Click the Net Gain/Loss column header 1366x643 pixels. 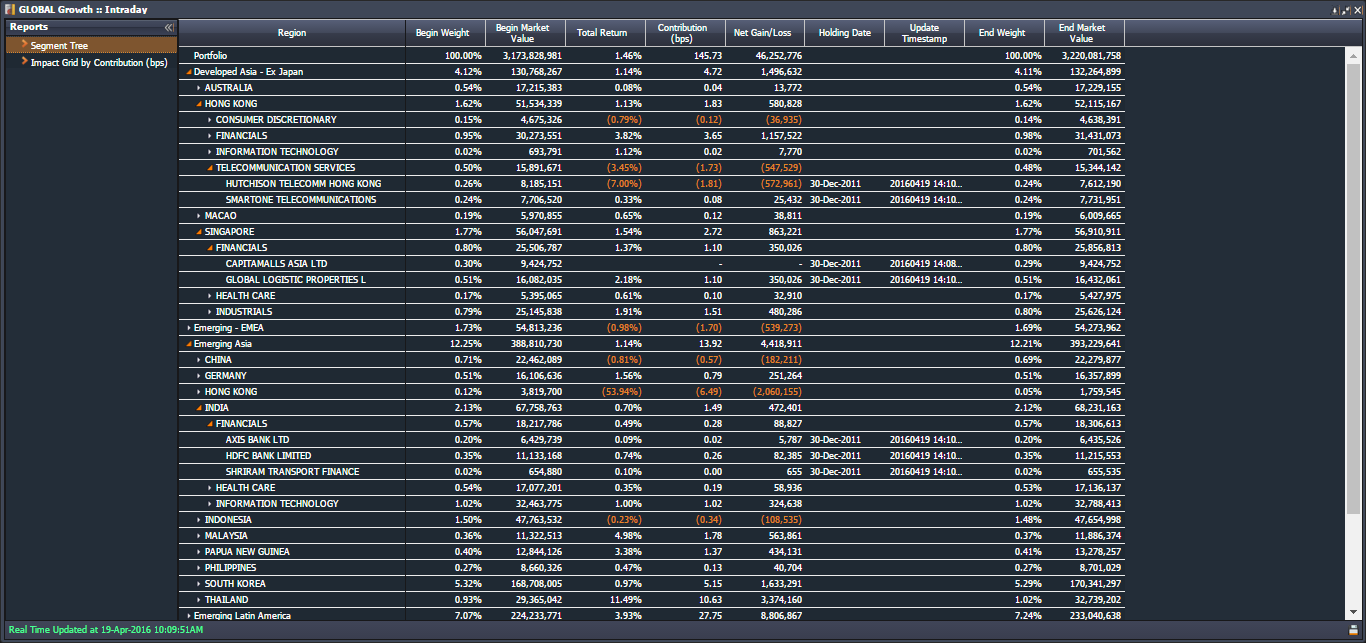tap(762, 33)
